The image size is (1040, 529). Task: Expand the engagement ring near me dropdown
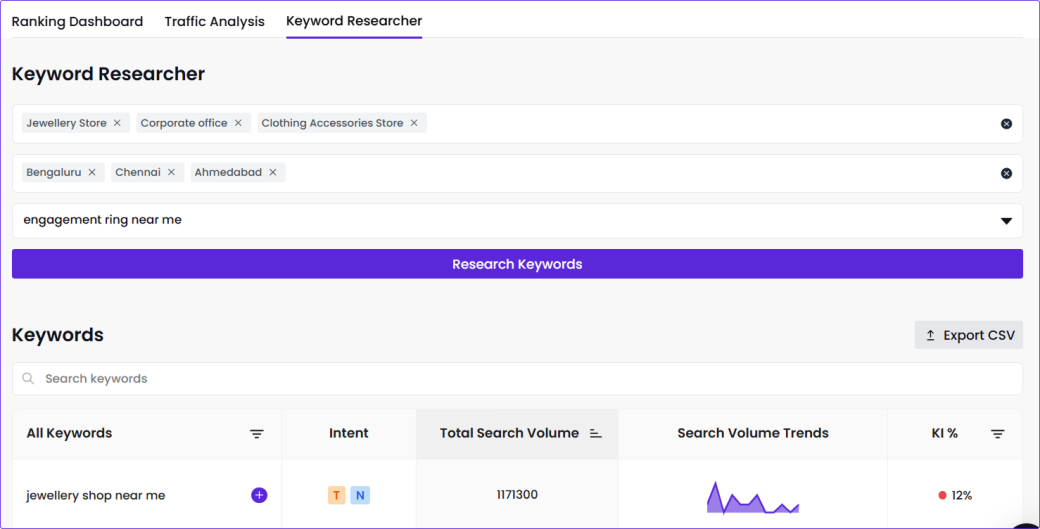coord(1006,221)
